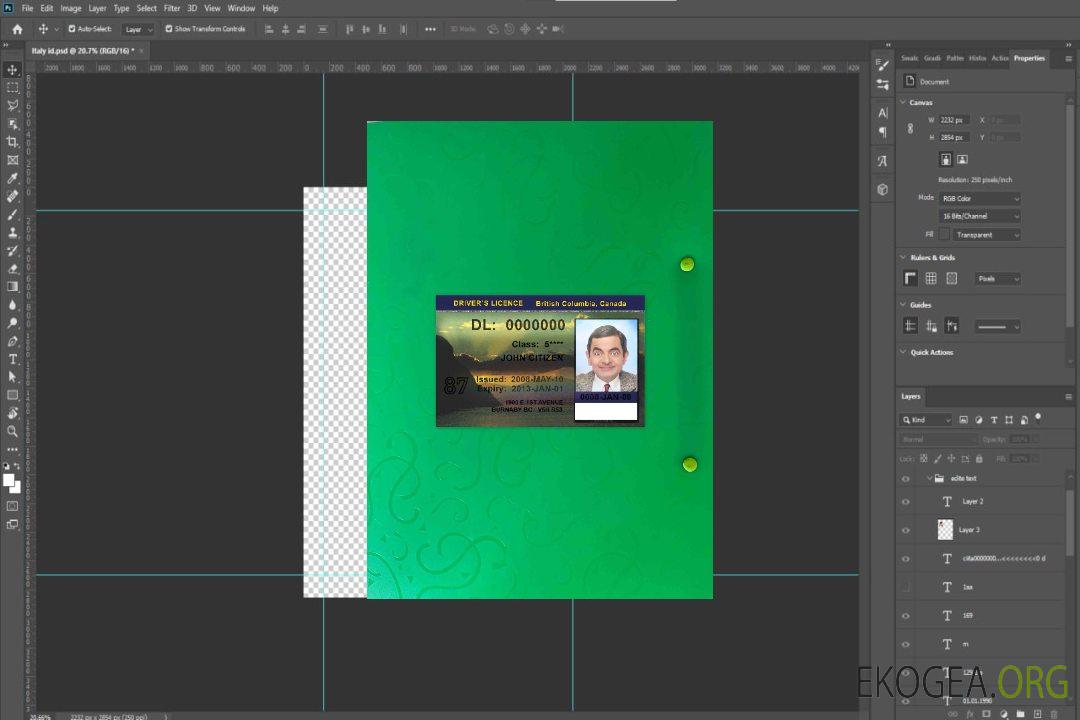This screenshot has height=720, width=1080.
Task: Click the lock guides icon
Action: pos(952,326)
